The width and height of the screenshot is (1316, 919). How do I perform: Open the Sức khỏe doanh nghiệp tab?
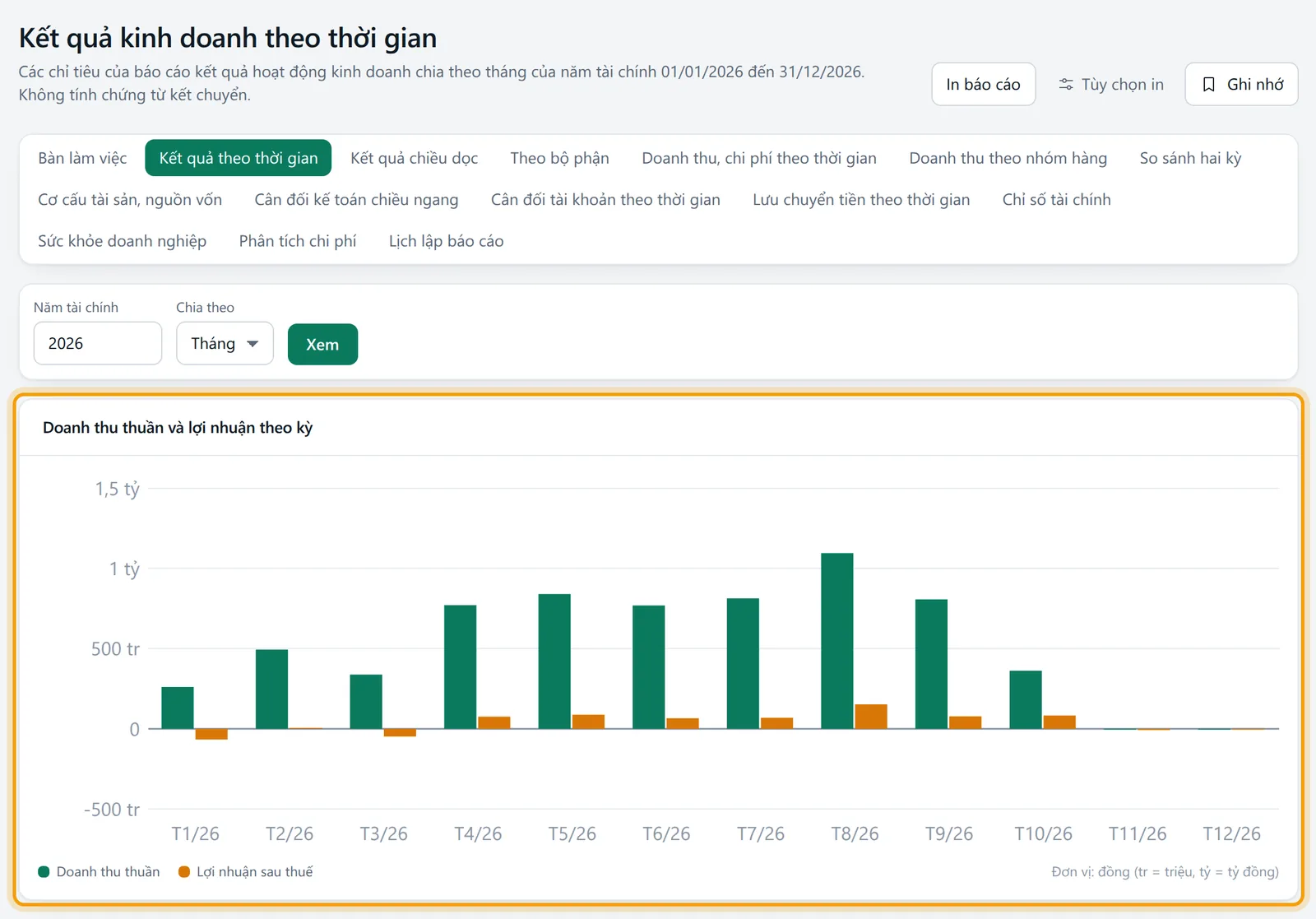pos(123,241)
